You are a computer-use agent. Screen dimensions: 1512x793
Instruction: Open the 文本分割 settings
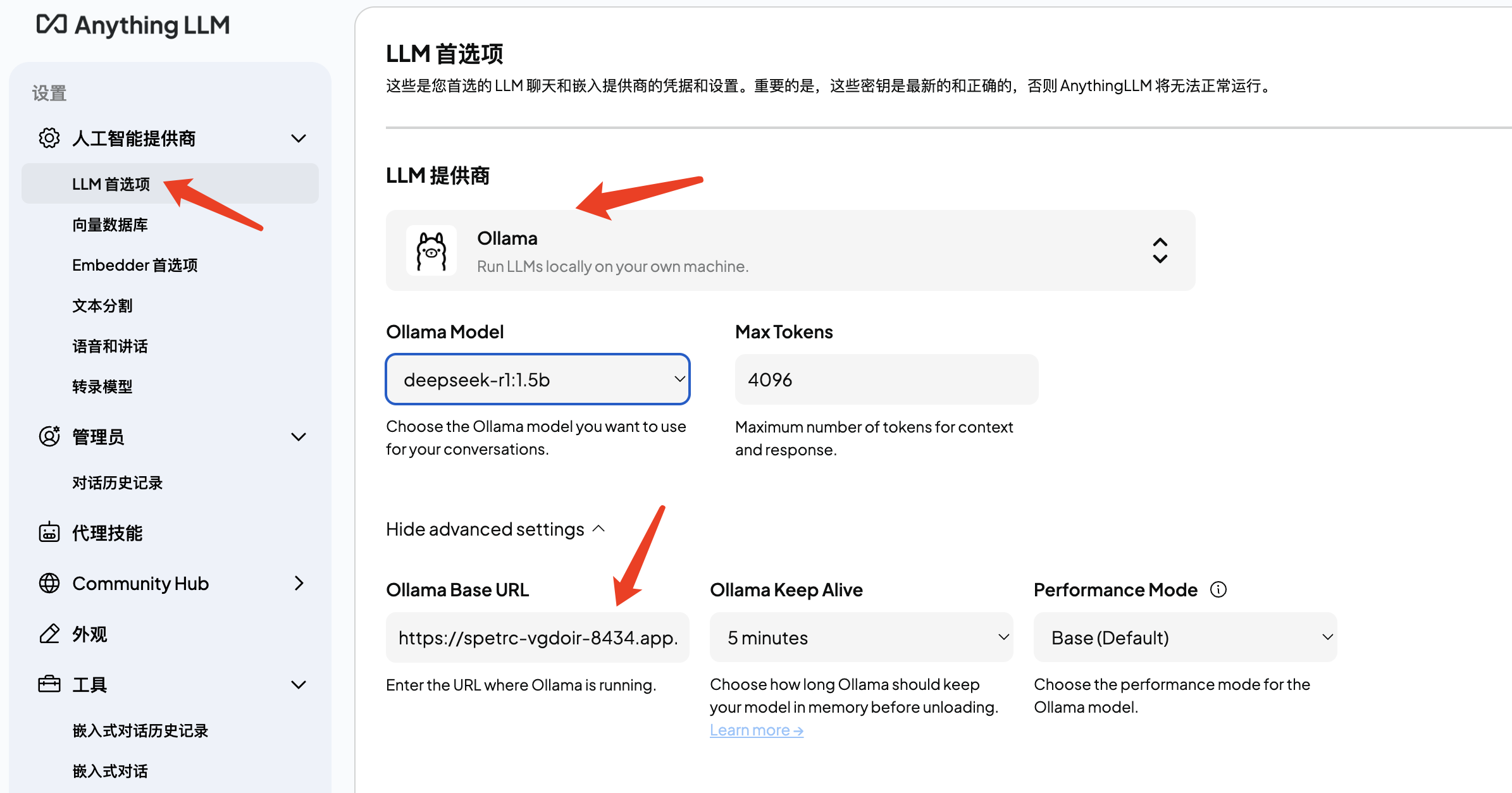click(102, 305)
